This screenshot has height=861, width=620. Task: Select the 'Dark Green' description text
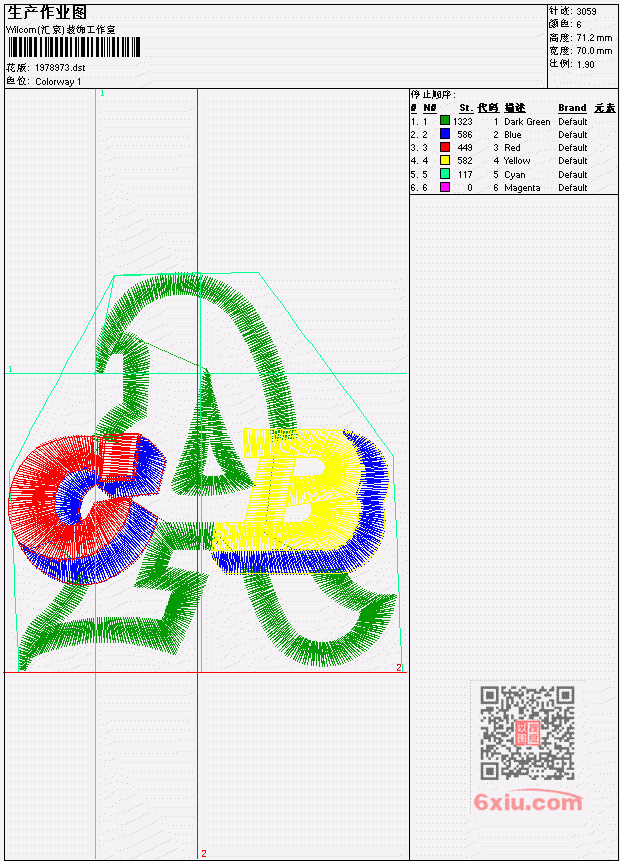pyautogui.click(x=527, y=121)
